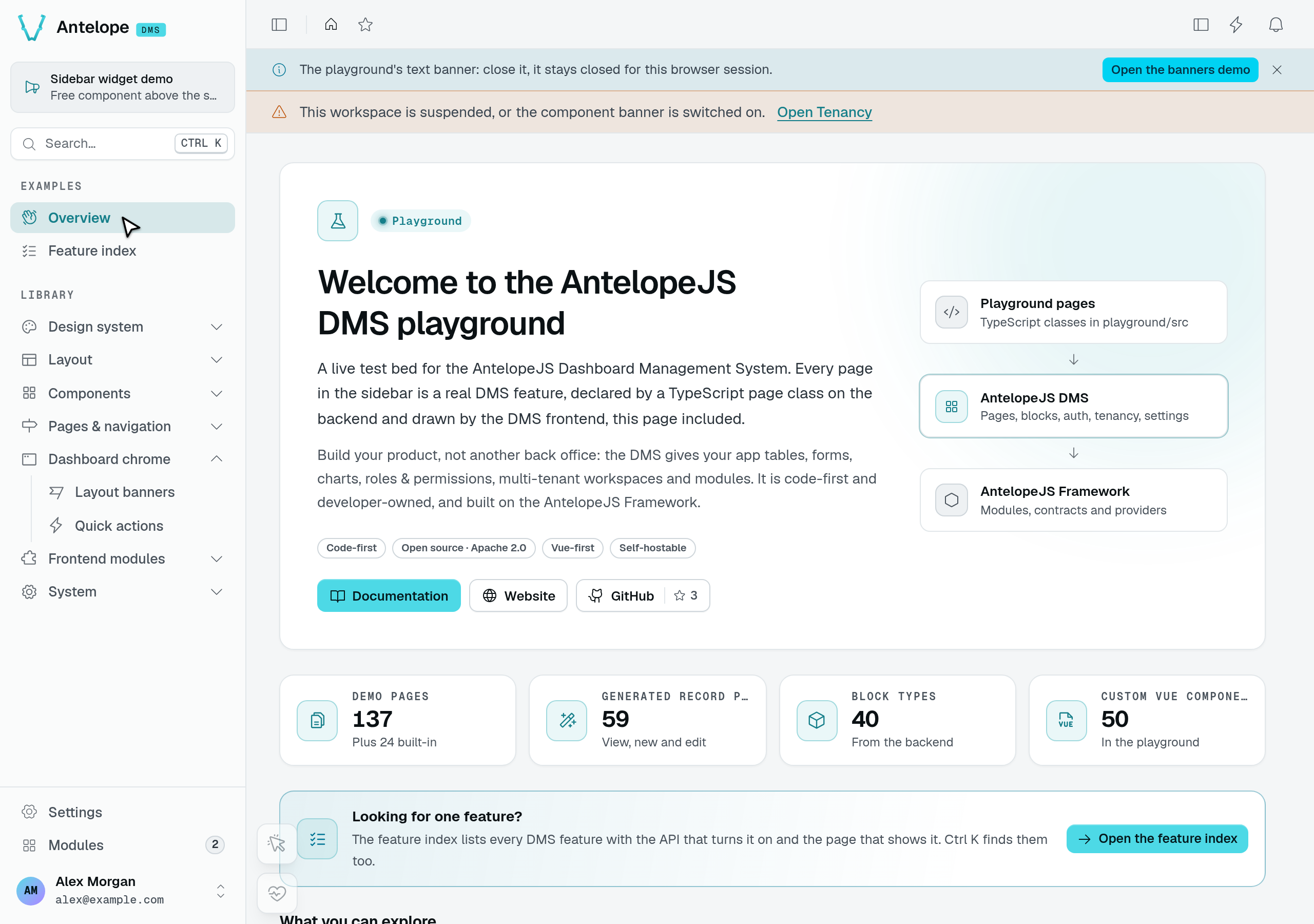Star this page as favorite
Image resolution: width=1314 pixels, height=924 pixels.
(x=365, y=25)
